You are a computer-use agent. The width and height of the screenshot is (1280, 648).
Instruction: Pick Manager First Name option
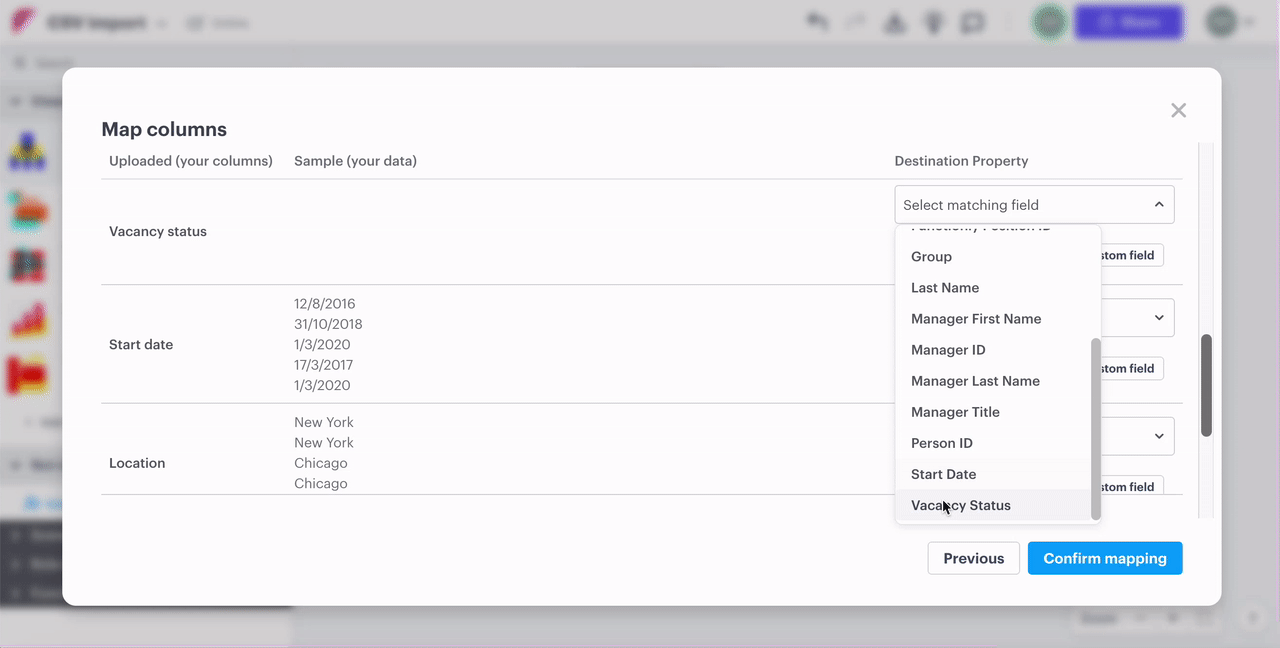tap(976, 319)
